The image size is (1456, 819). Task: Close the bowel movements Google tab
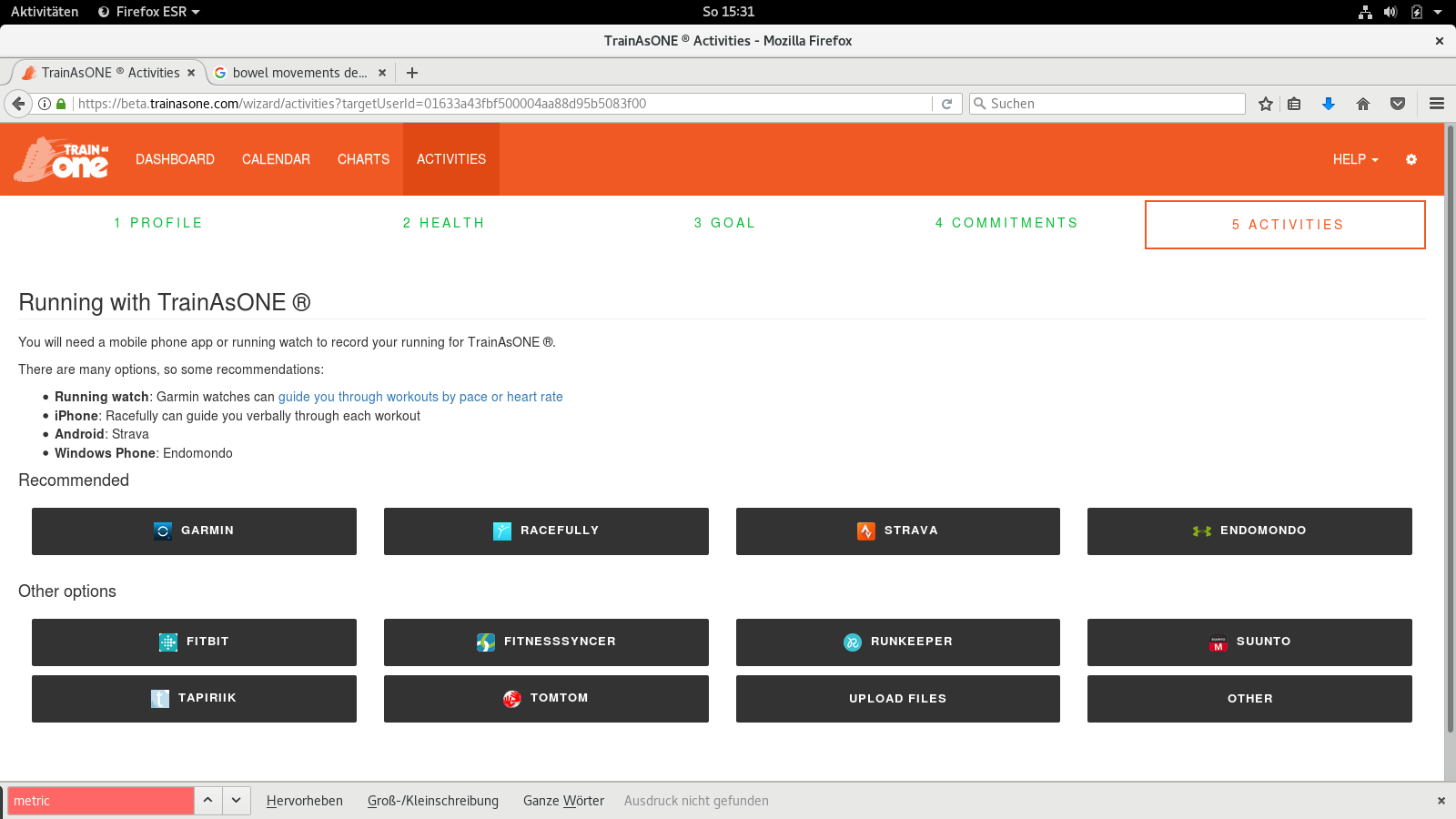(x=382, y=73)
